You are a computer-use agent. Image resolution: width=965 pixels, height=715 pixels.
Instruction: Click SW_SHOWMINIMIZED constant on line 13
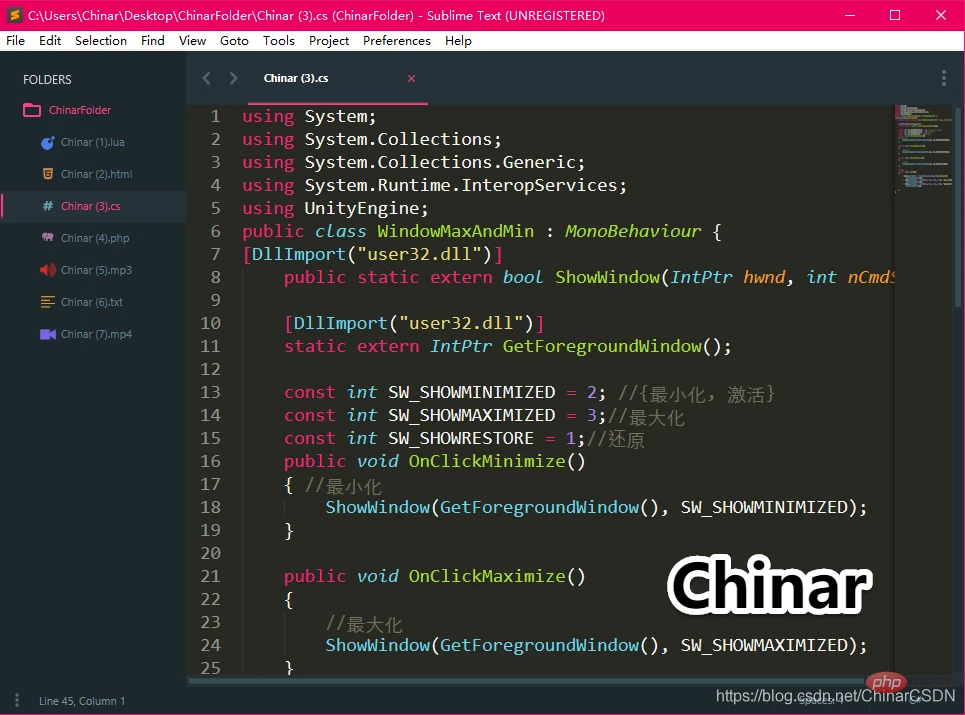point(471,393)
